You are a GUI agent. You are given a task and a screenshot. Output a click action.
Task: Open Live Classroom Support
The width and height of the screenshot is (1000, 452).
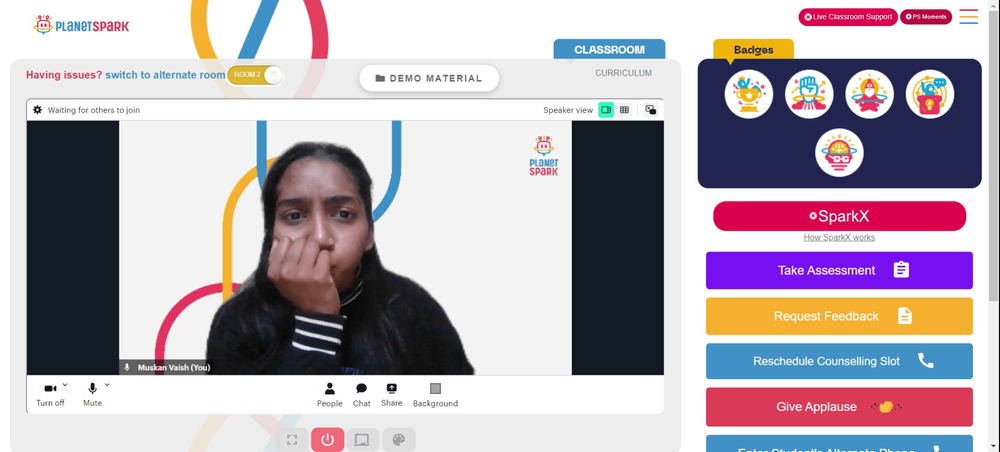(x=848, y=17)
